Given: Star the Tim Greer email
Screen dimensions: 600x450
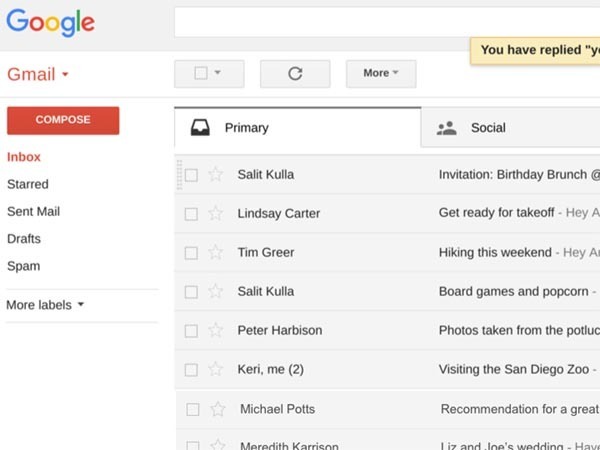Looking at the screenshot, I should tap(215, 252).
